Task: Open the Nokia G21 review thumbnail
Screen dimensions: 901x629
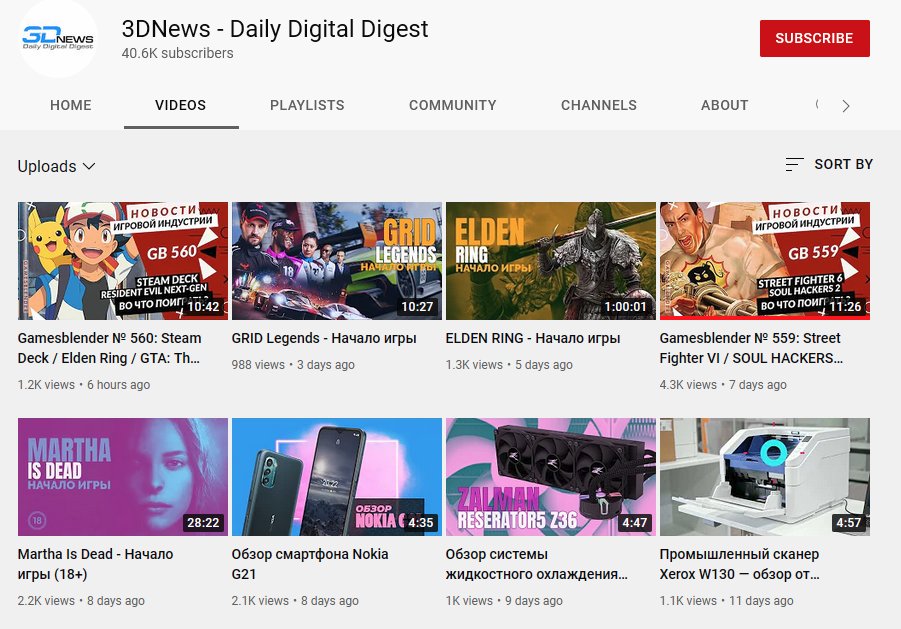Action: coord(337,477)
